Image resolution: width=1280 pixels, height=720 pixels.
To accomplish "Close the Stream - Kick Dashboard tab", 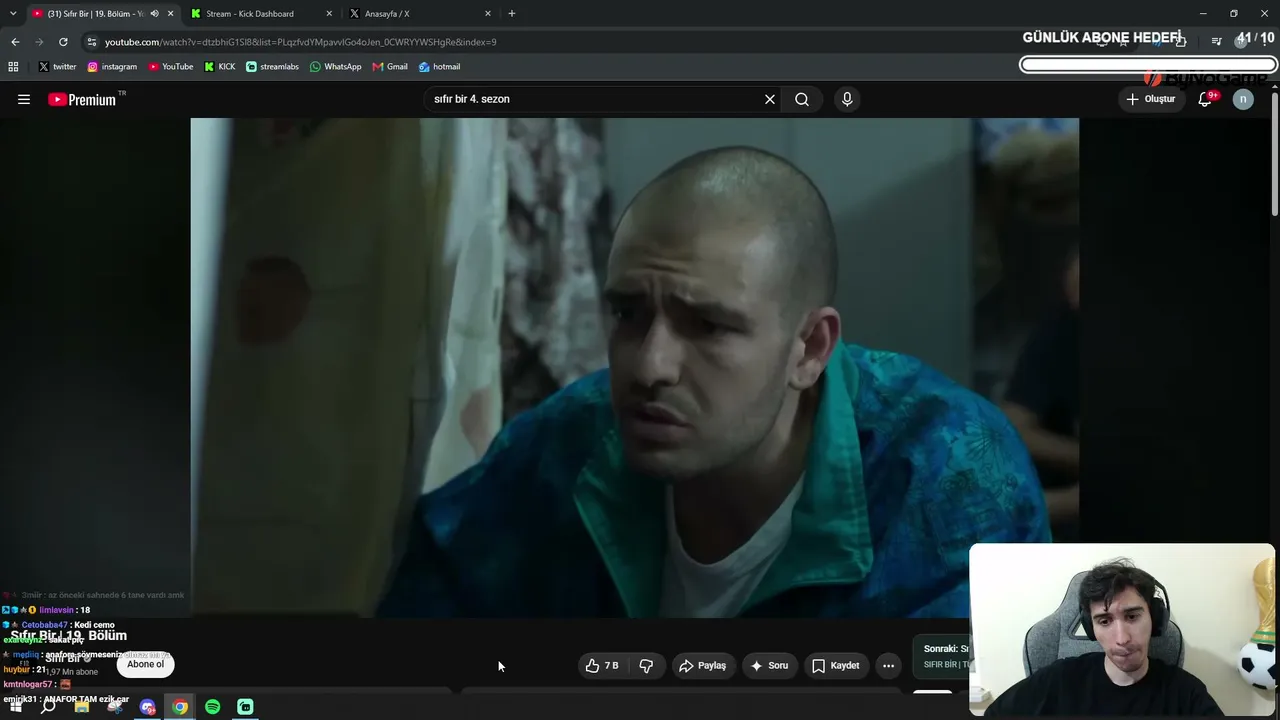I will (x=329, y=14).
